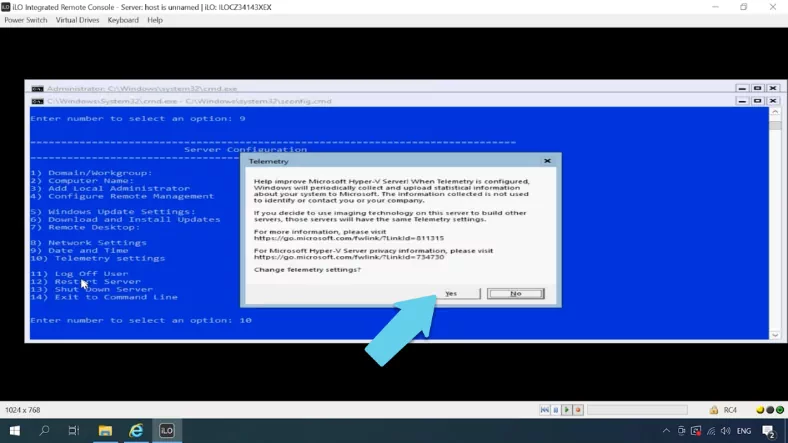Click the '6) Download and Install Updates' line
This screenshot has width=788, height=443.
(125, 219)
